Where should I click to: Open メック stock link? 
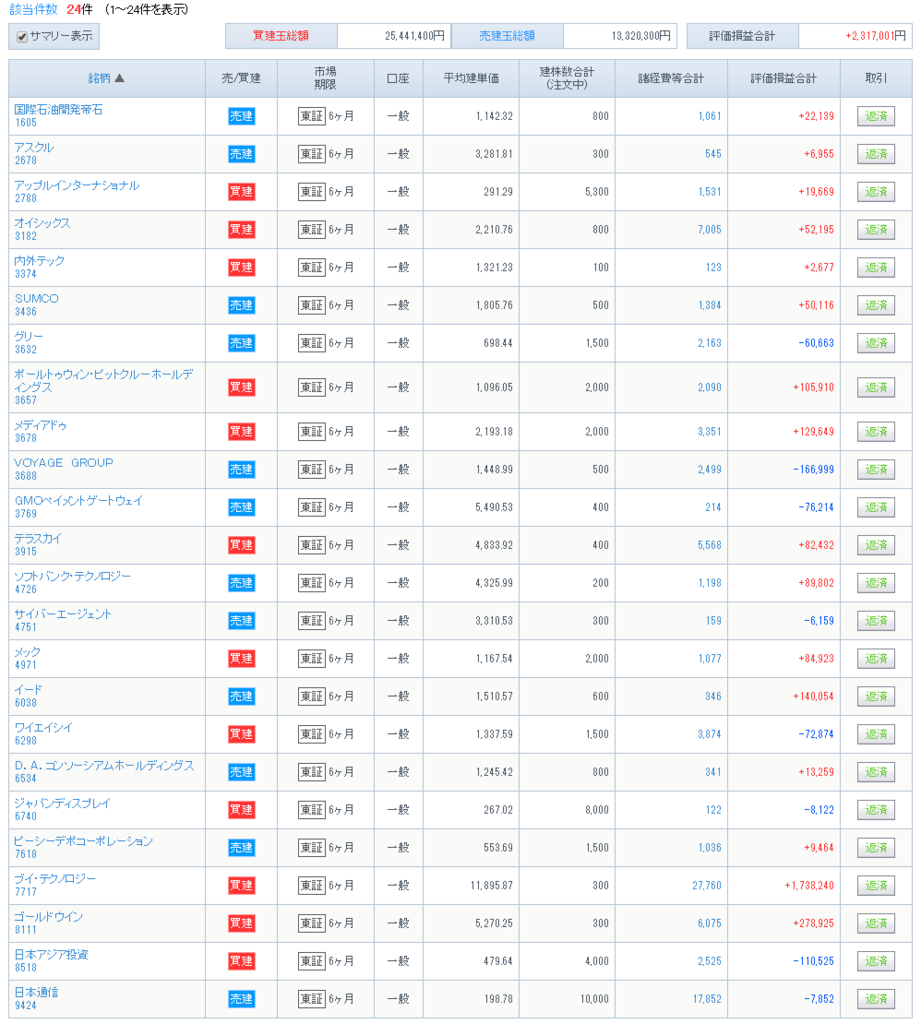(27, 652)
